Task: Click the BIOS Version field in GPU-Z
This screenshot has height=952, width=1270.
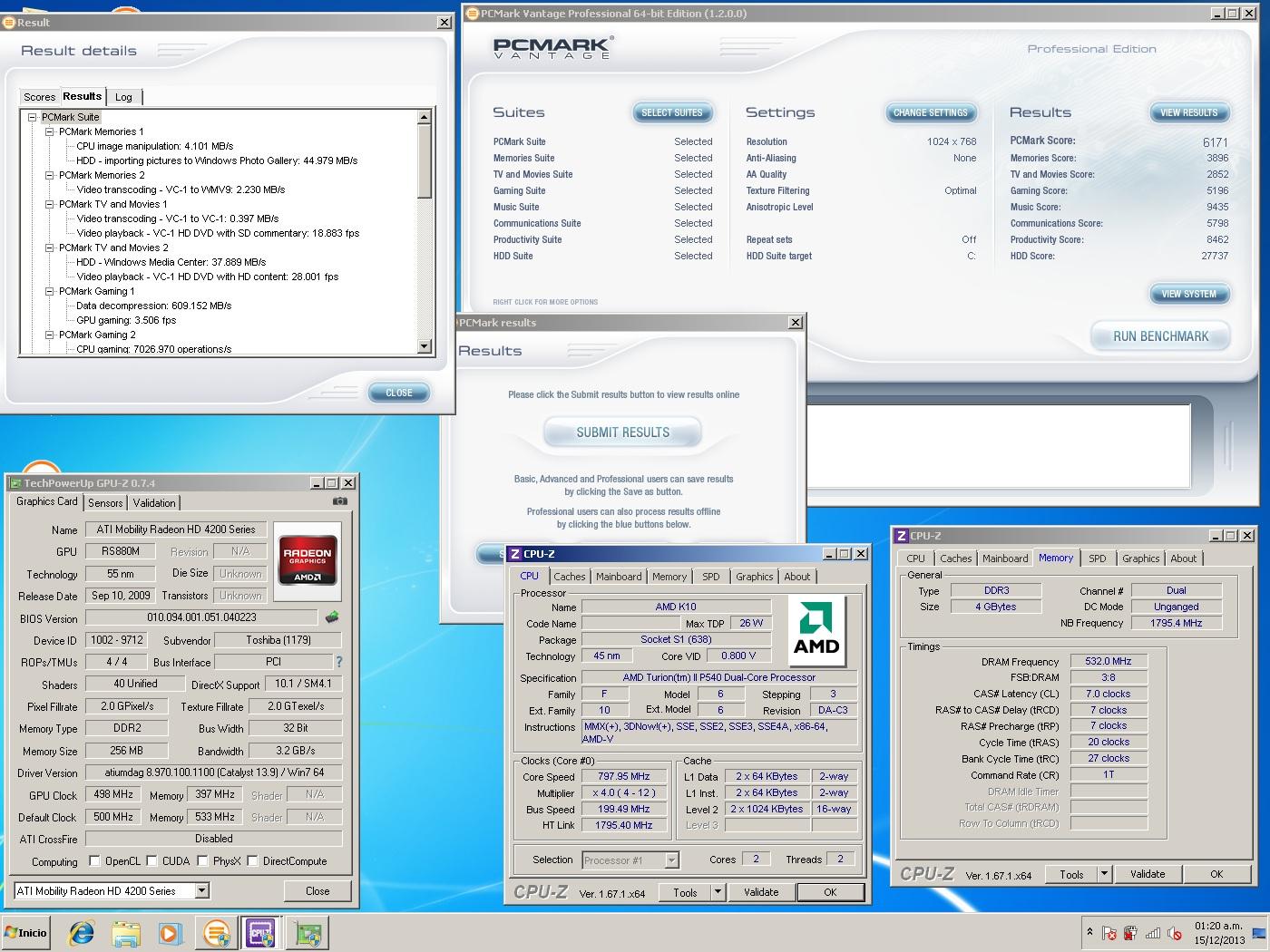Action: pyautogui.click(x=201, y=617)
